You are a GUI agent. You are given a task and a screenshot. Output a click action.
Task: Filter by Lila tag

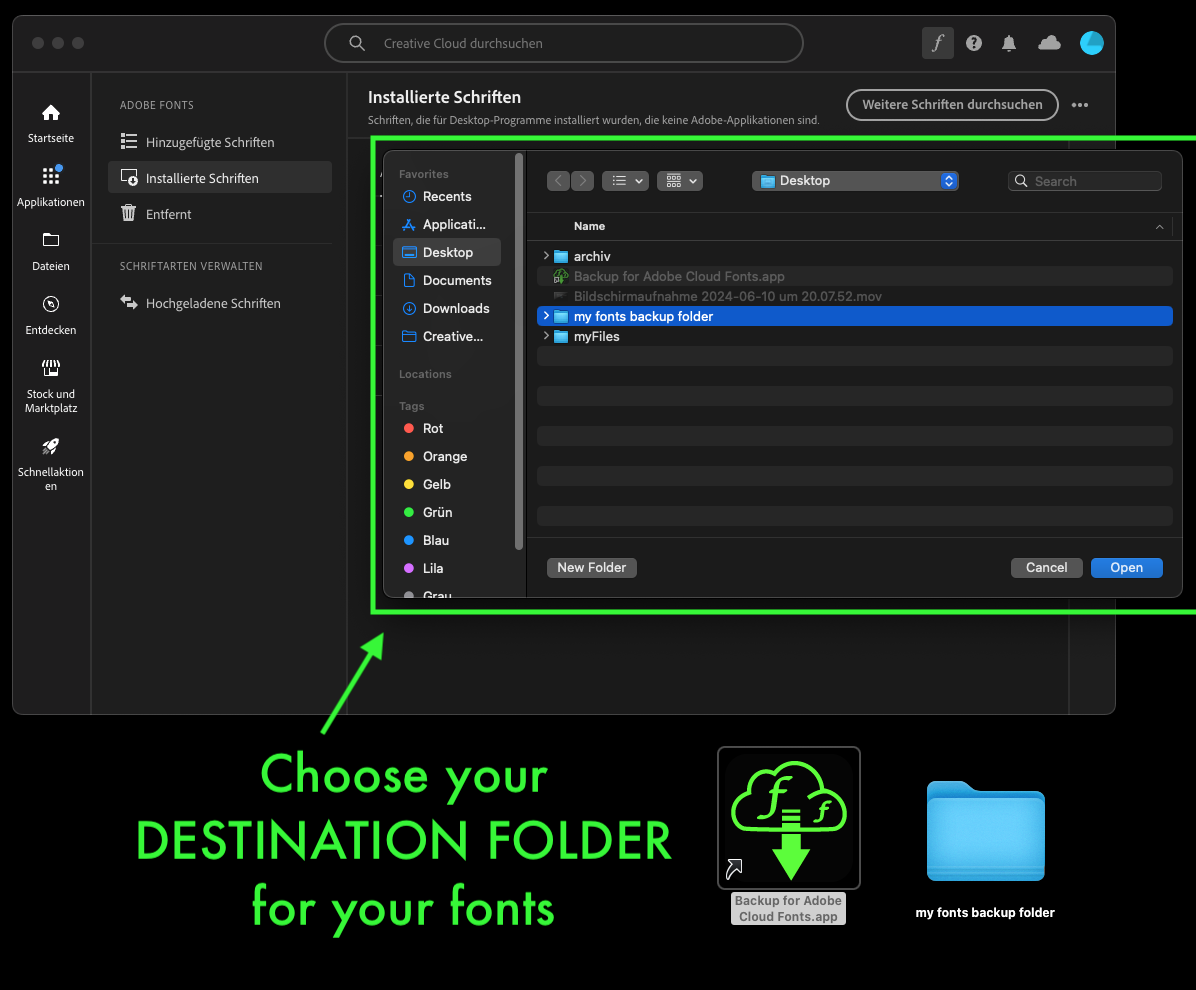coord(447,568)
